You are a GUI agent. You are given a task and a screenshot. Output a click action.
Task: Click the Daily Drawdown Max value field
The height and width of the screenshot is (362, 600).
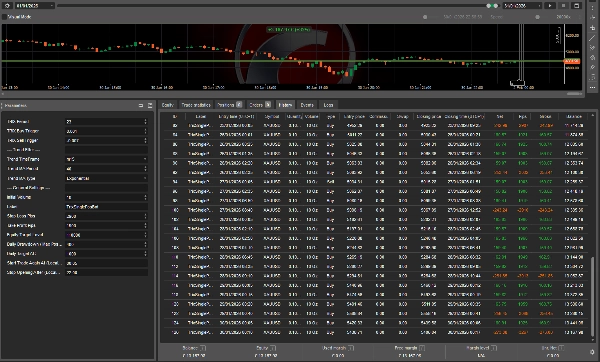point(106,244)
